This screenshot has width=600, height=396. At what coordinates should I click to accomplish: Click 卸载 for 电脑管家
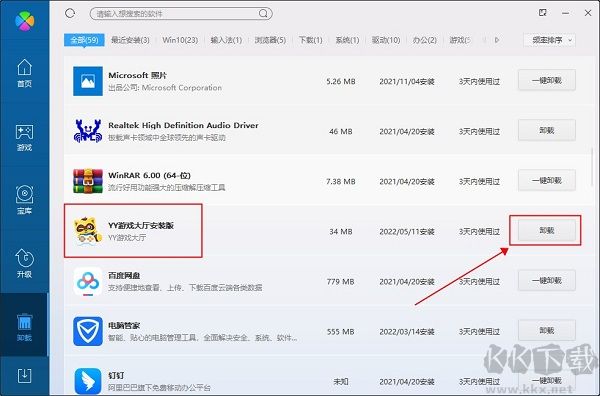547,330
